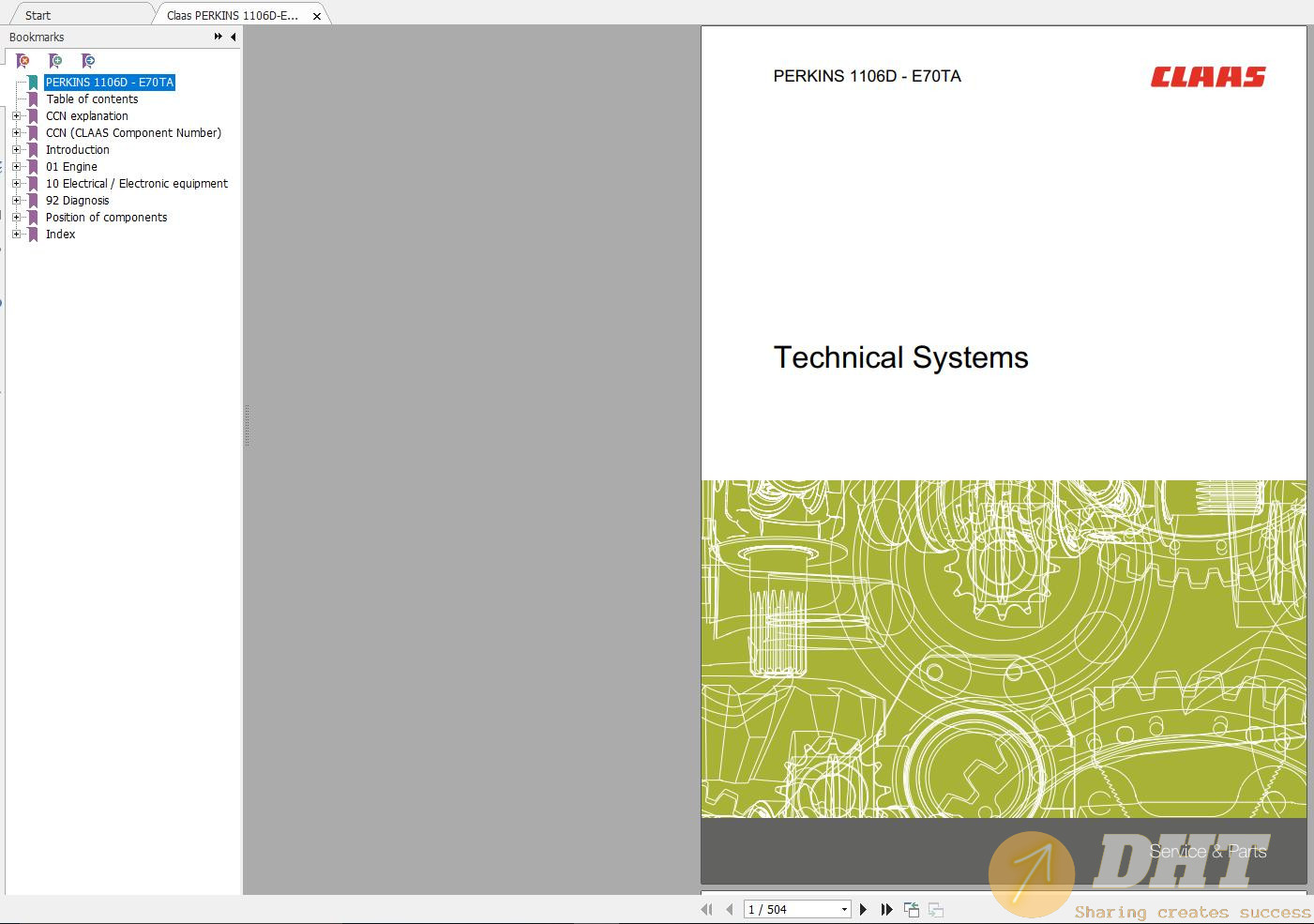1314x924 pixels.
Task: Click the bookmark ribbon icon beside Index
Action: (33, 235)
